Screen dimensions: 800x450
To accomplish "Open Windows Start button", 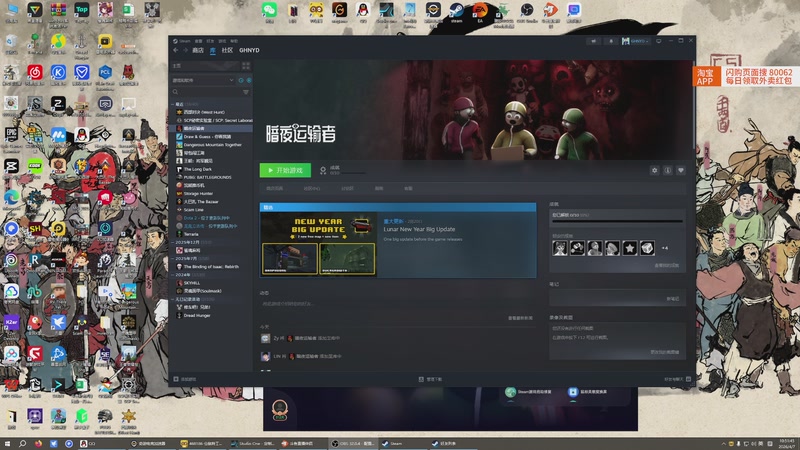I will [x=7, y=444].
